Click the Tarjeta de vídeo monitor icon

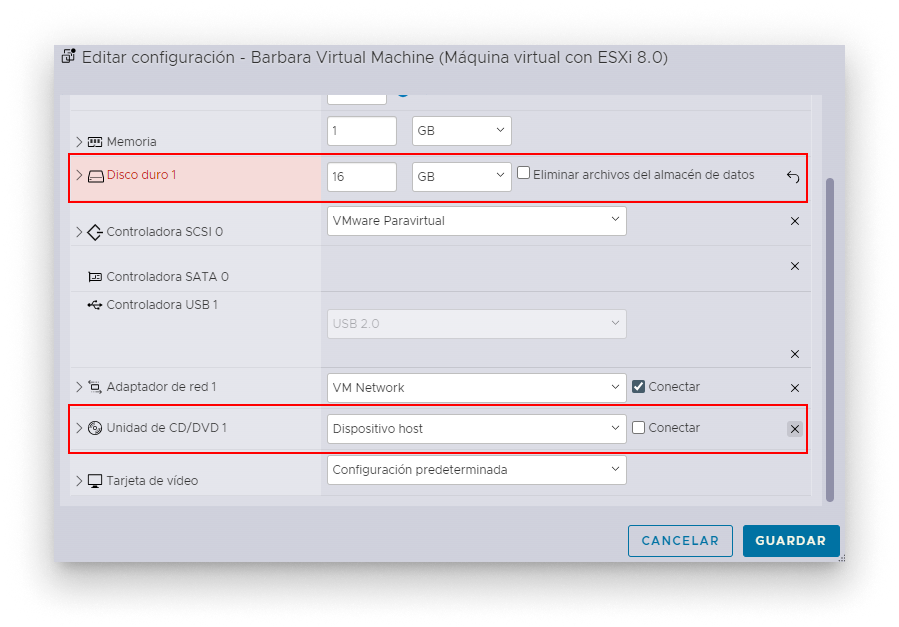pyautogui.click(x=95, y=481)
